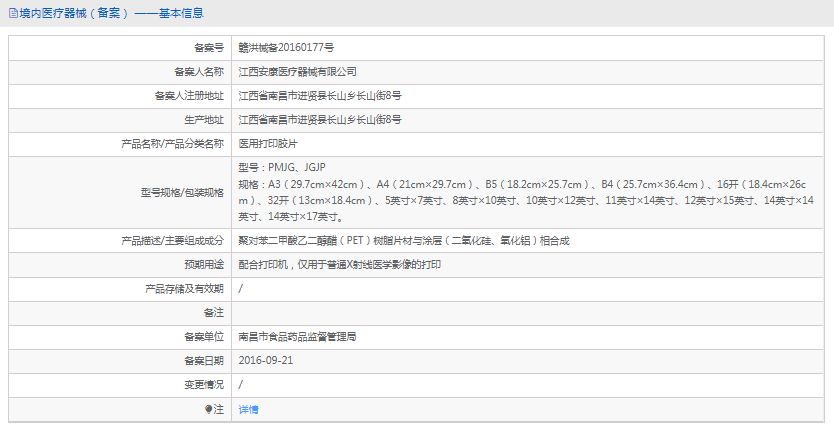Click the intended use text 配合打印机
The width and height of the screenshot is (834, 431).
click(339, 264)
